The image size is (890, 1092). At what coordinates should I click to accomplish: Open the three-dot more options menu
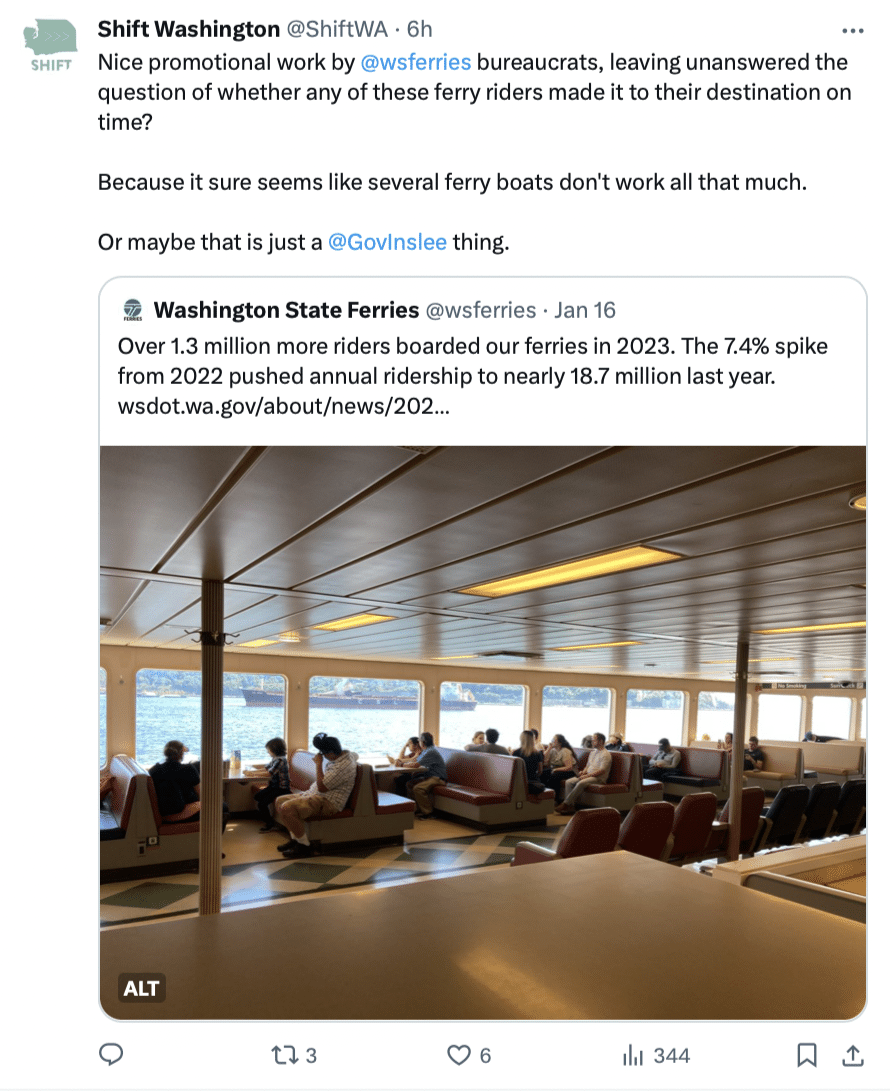point(852,31)
